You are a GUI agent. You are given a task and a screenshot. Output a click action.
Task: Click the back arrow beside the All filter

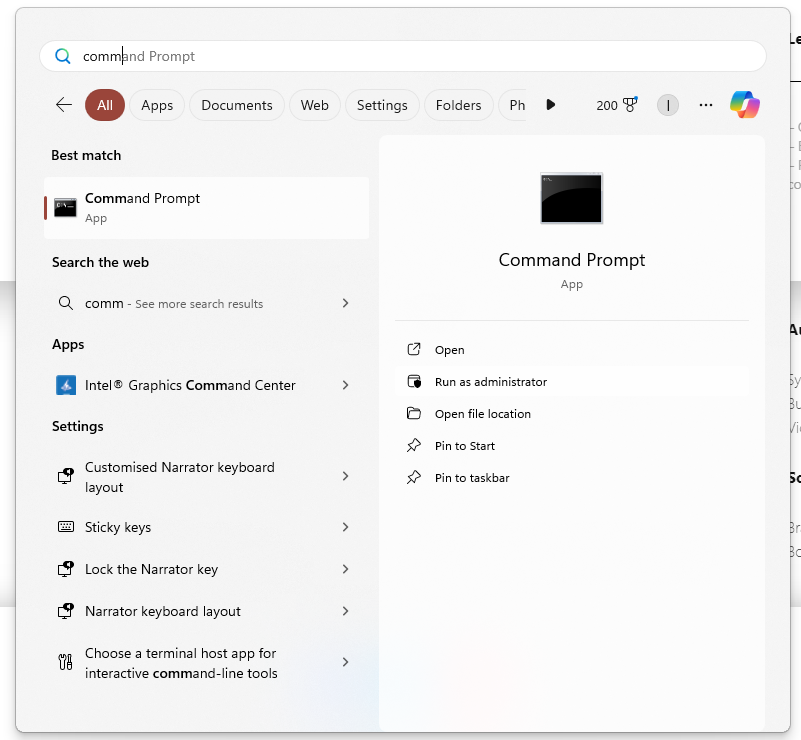pos(64,105)
